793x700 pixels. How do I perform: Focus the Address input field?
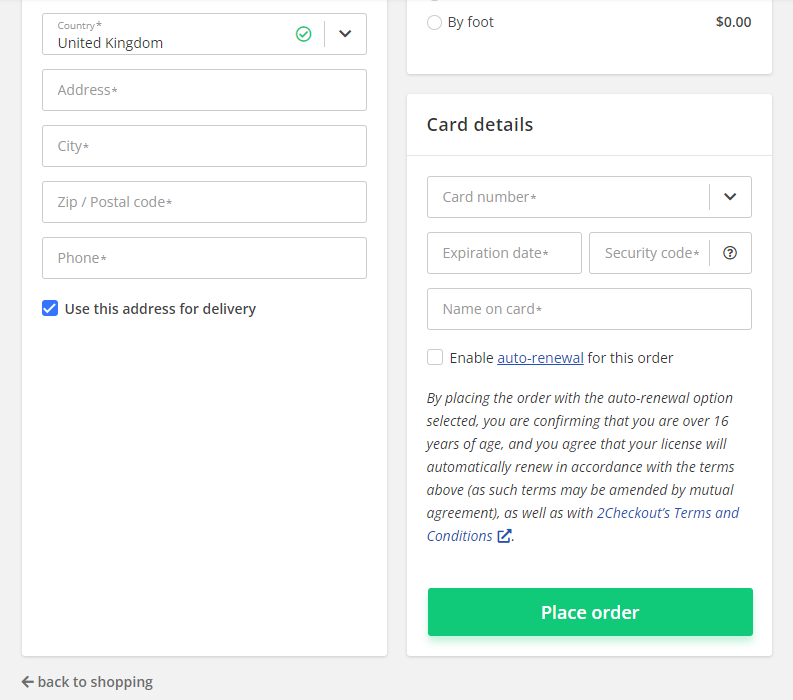point(204,90)
